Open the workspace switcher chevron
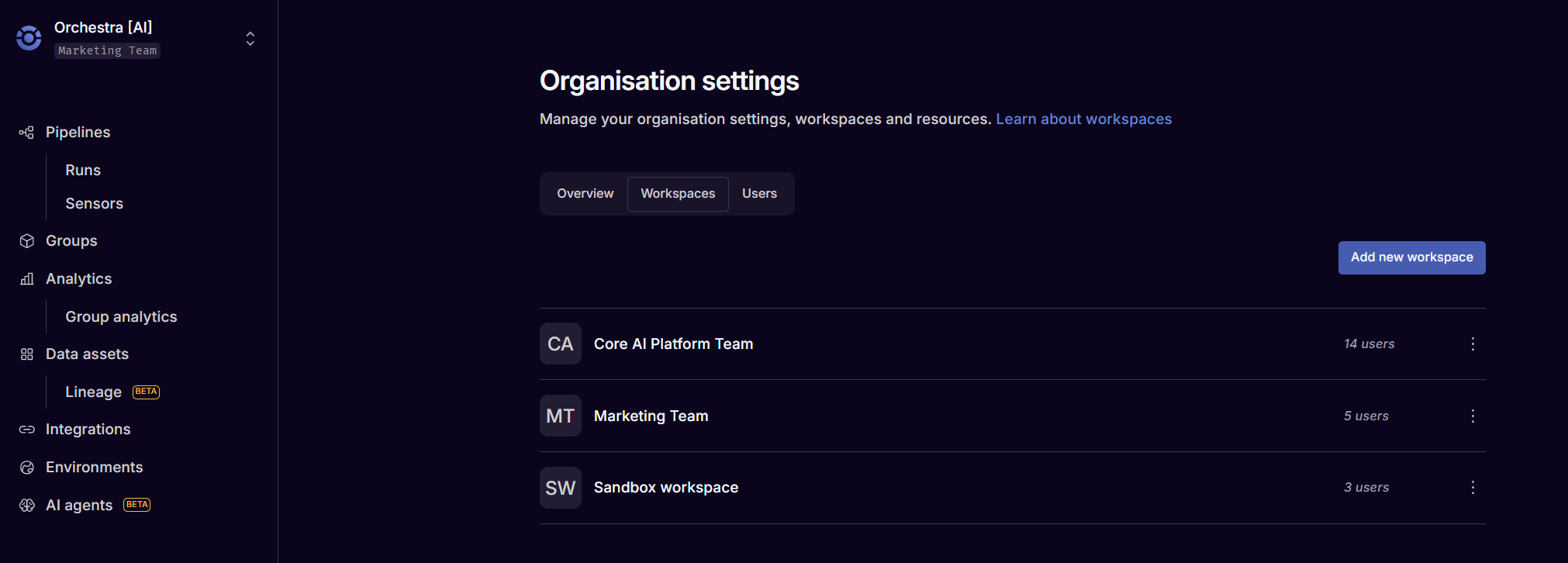Screen dimensions: 1568x563 click(250, 39)
